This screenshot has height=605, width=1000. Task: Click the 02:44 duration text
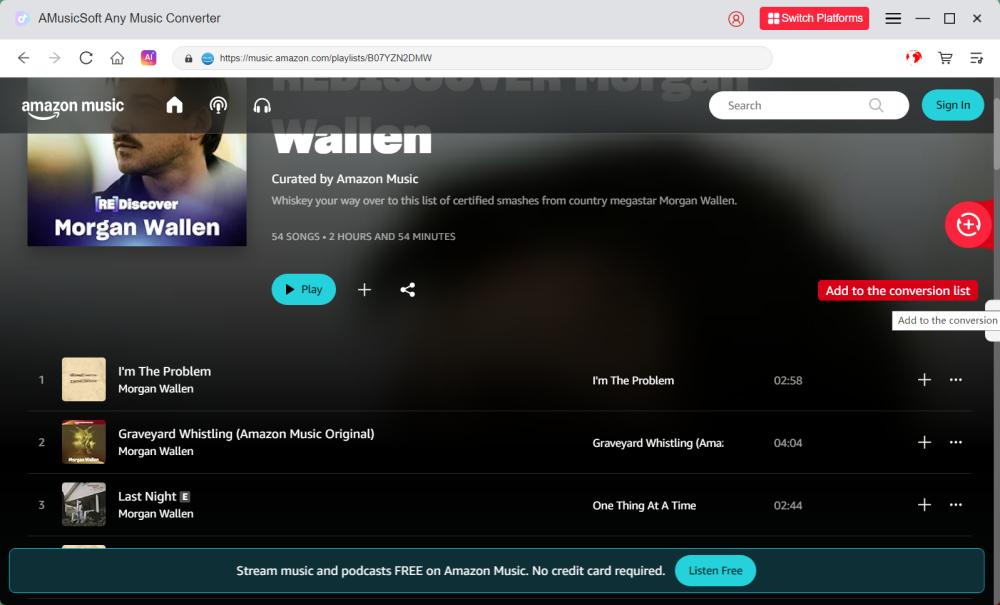788,506
